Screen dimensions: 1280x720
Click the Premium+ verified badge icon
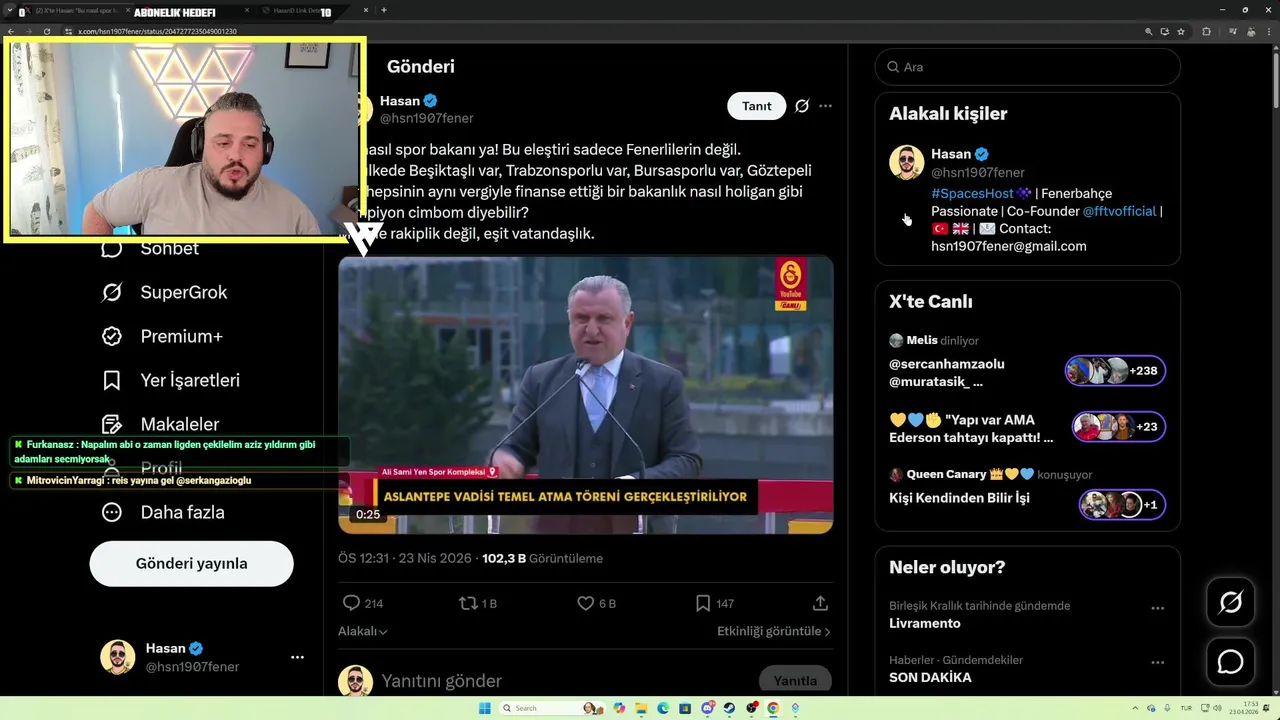(112, 336)
